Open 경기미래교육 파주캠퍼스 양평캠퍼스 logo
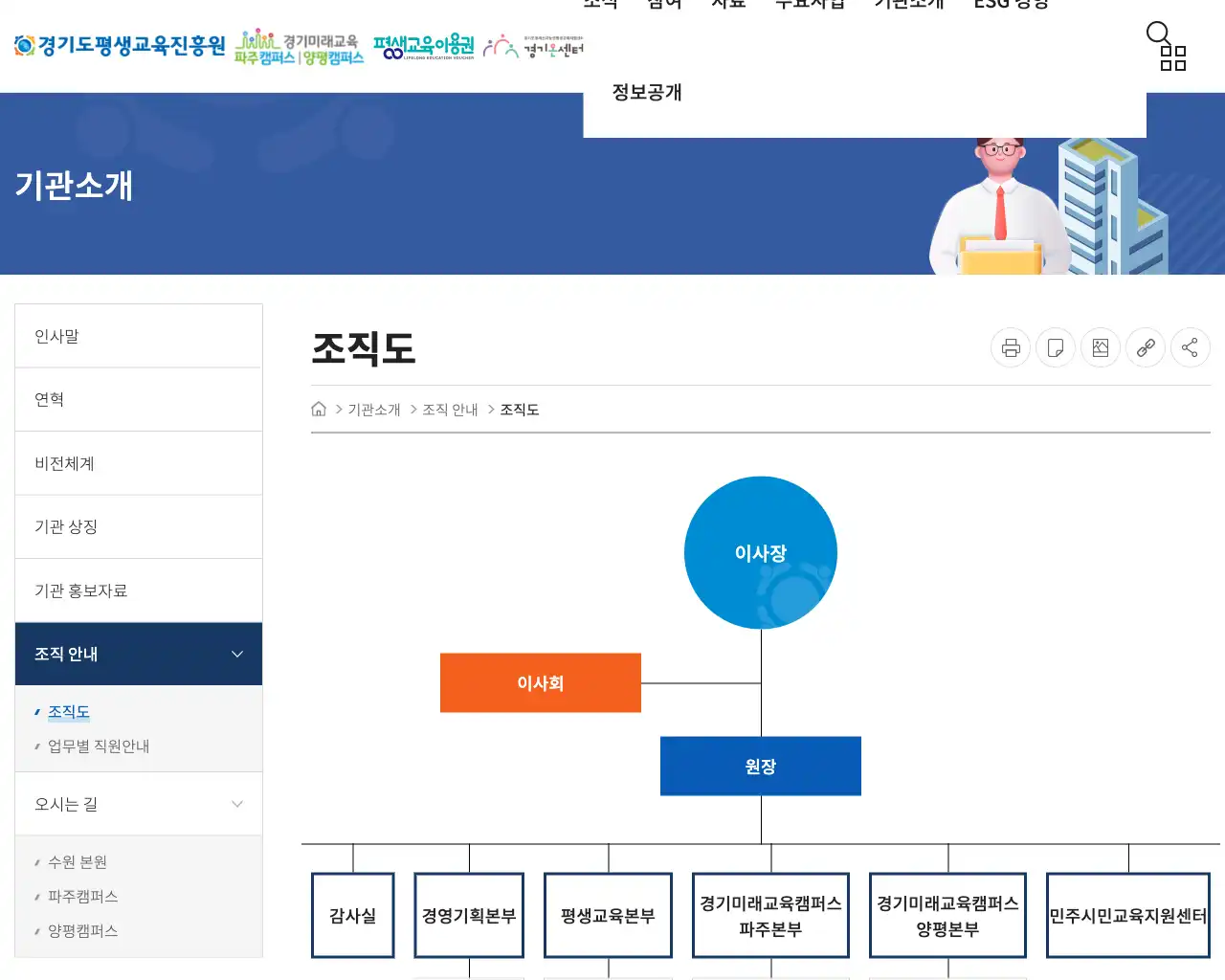This screenshot has width=1225, height=980. coord(299,47)
